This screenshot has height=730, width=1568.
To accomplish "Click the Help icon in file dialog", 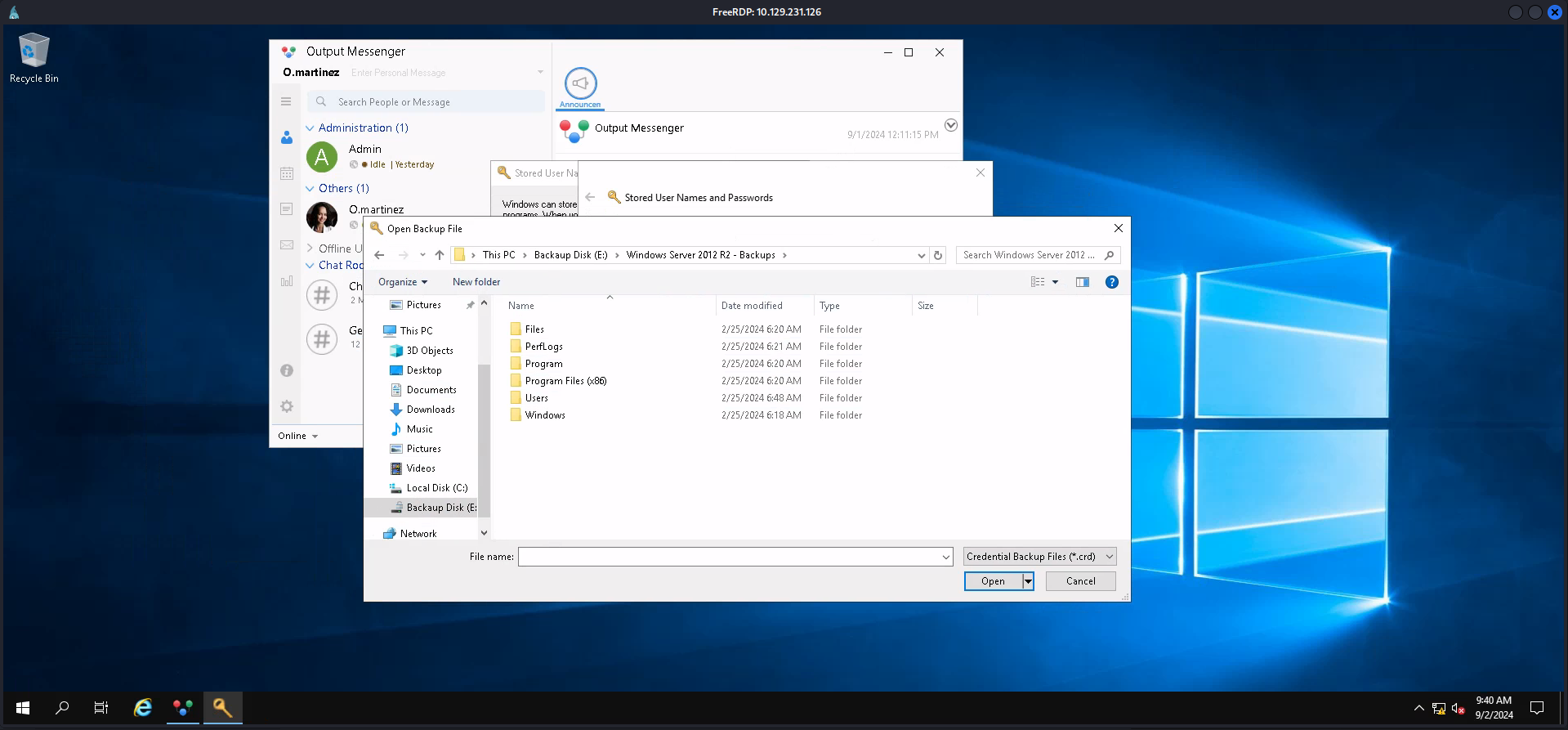I will (x=1111, y=282).
